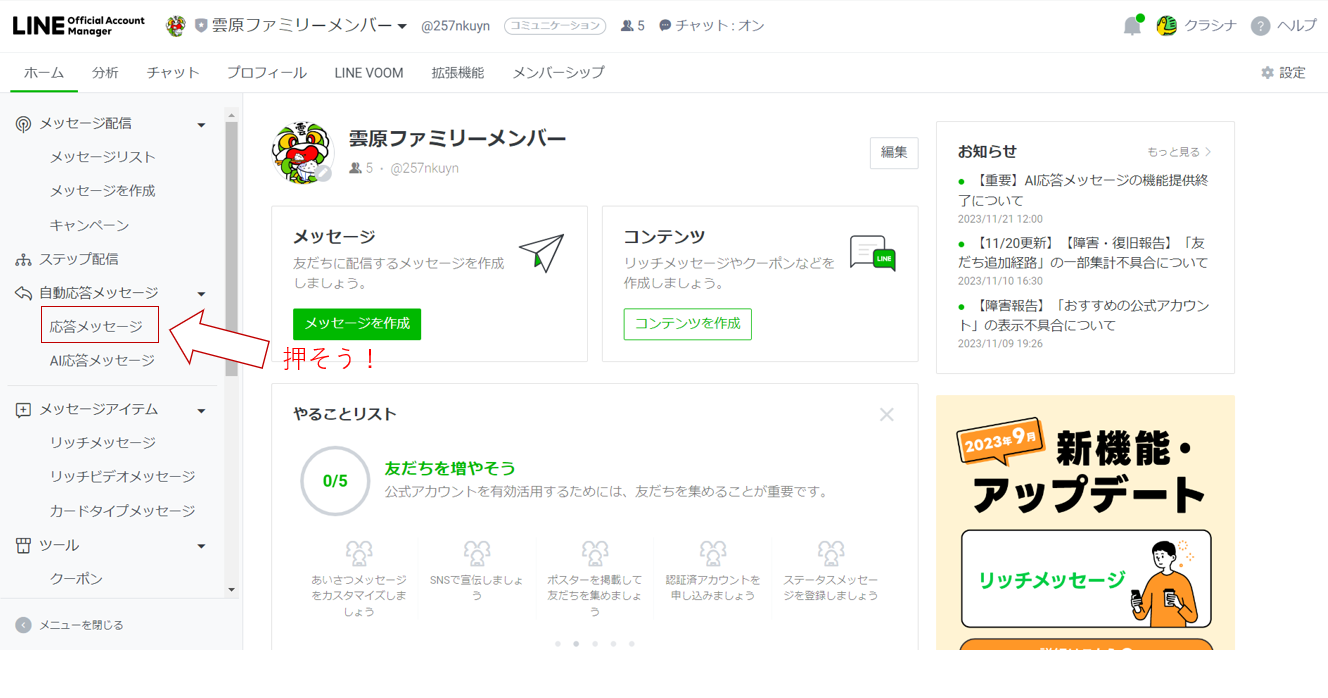
Task: Open メッセージを作成 in sidebar
Action: [103, 191]
